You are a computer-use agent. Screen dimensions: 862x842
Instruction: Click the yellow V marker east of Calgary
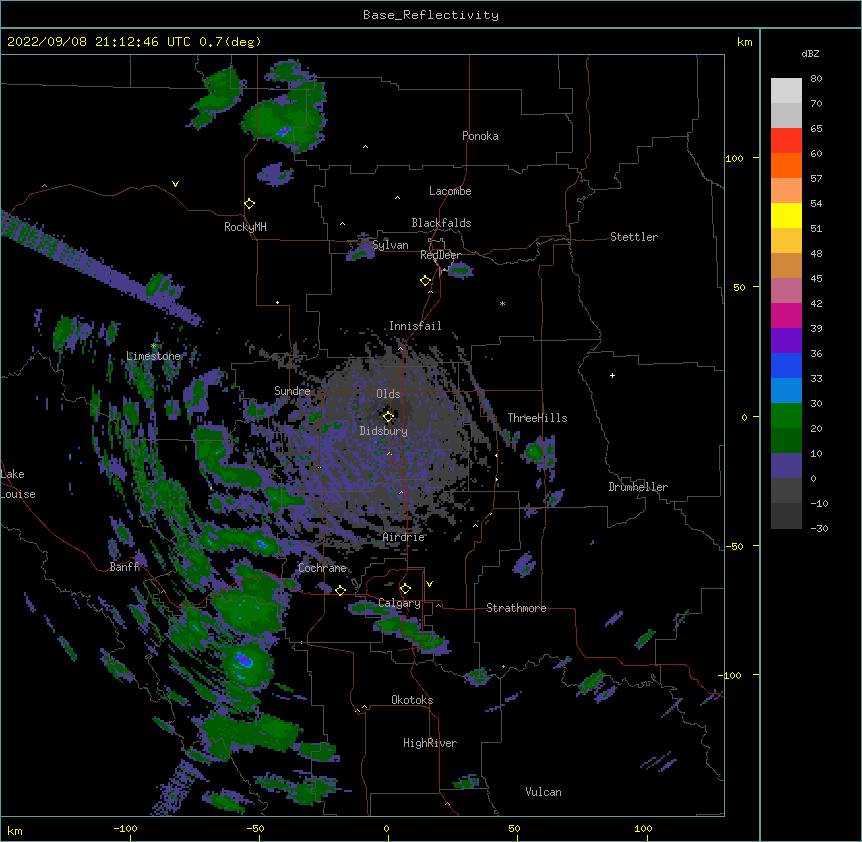429,584
